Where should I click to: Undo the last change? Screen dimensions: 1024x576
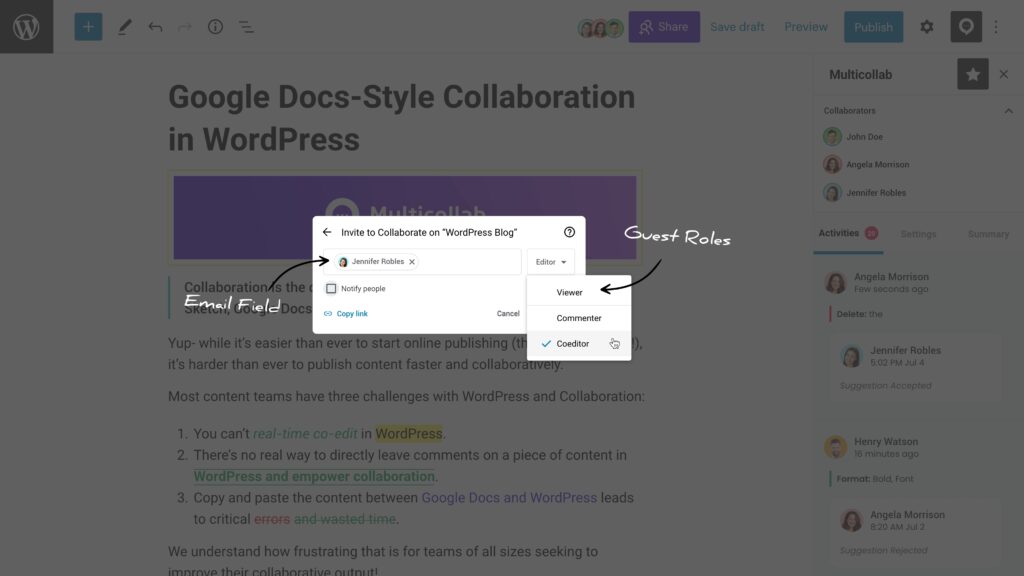click(155, 27)
